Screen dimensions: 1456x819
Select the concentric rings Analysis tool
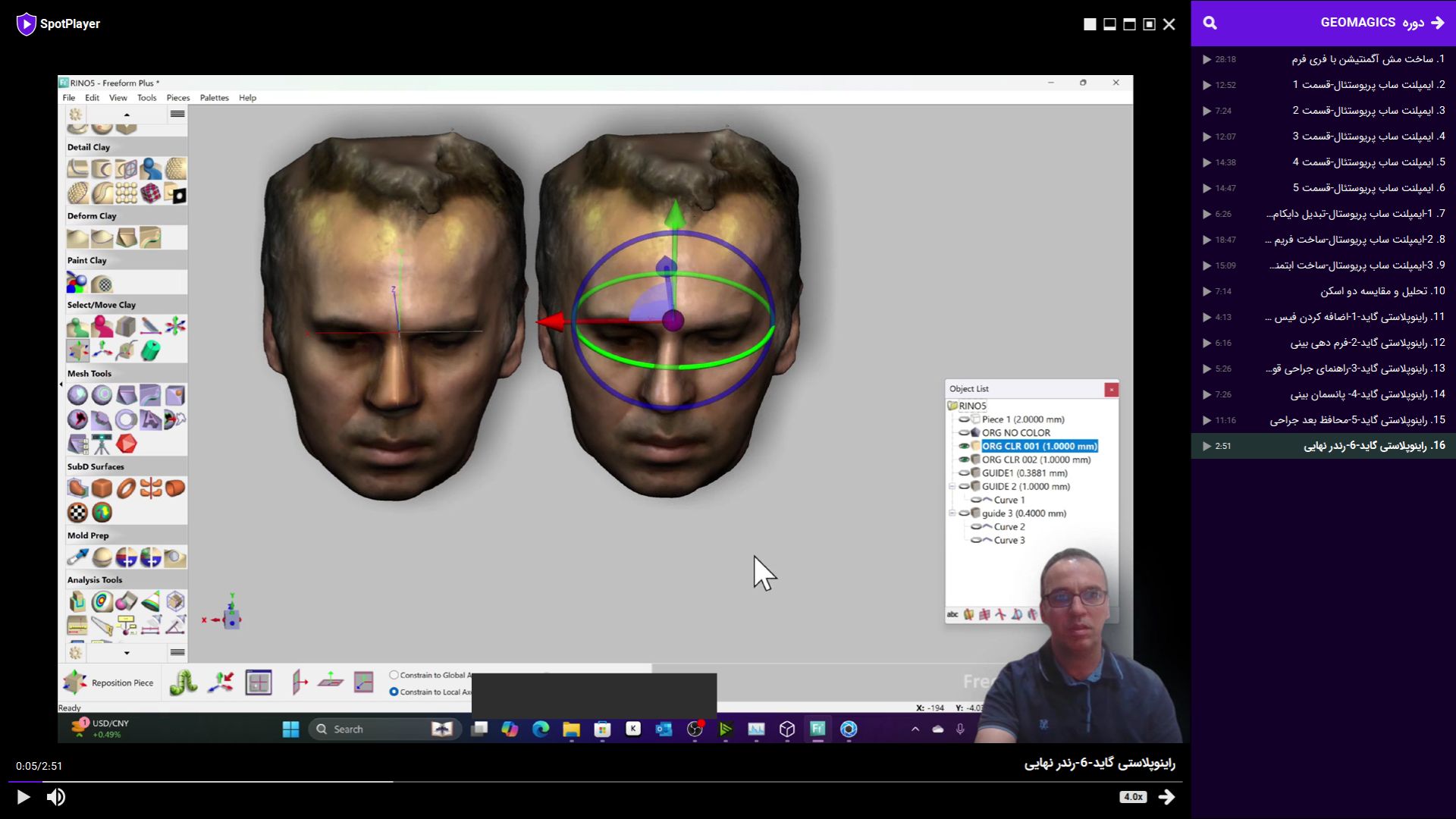102,602
